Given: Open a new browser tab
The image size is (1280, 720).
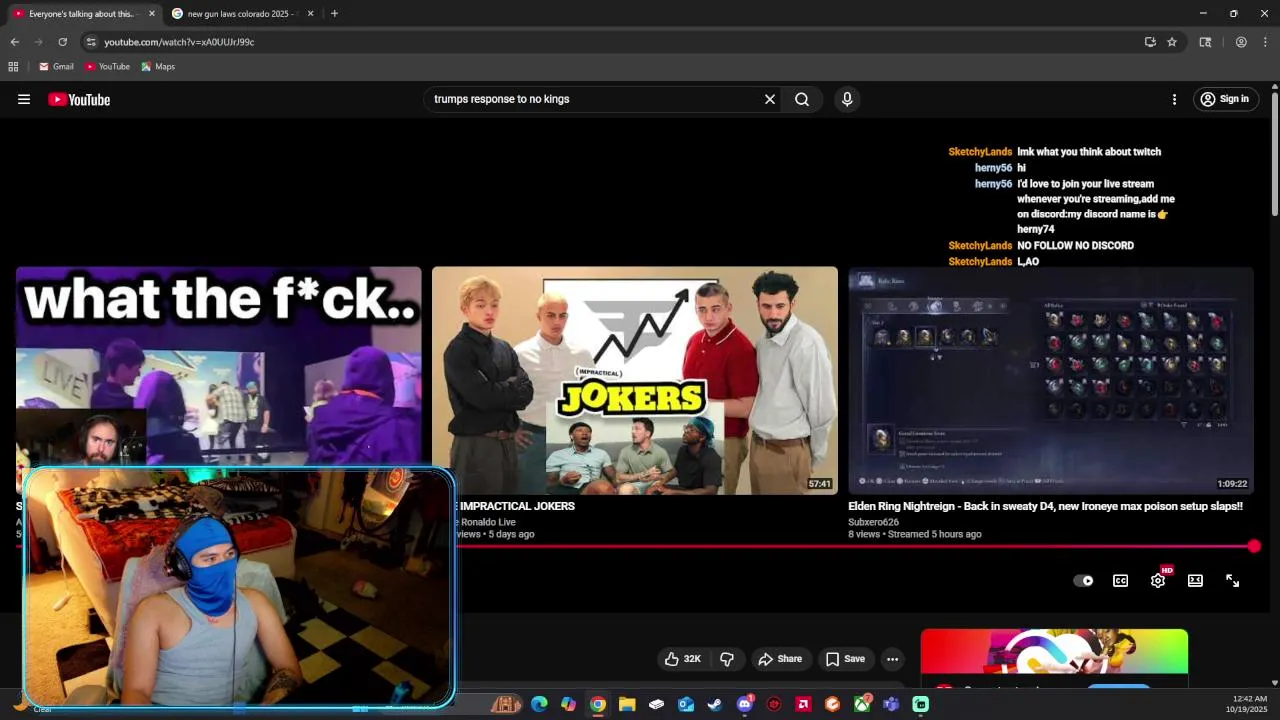Looking at the screenshot, I should 334,14.
